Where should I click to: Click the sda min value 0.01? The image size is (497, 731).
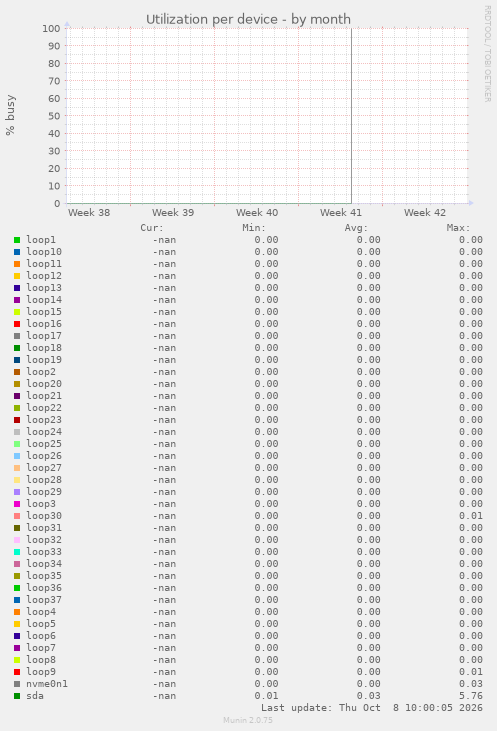click(266, 696)
